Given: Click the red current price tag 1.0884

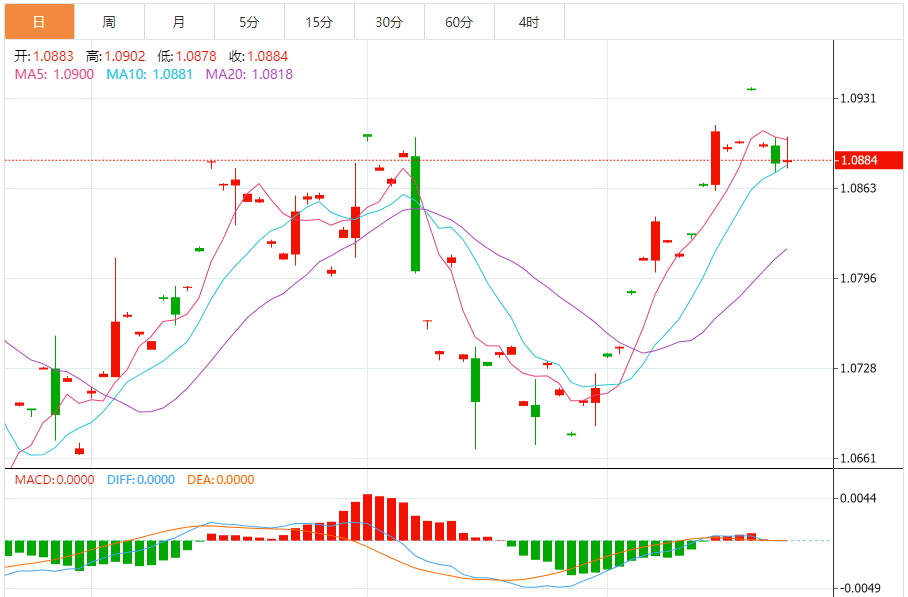Looking at the screenshot, I should pos(869,160).
